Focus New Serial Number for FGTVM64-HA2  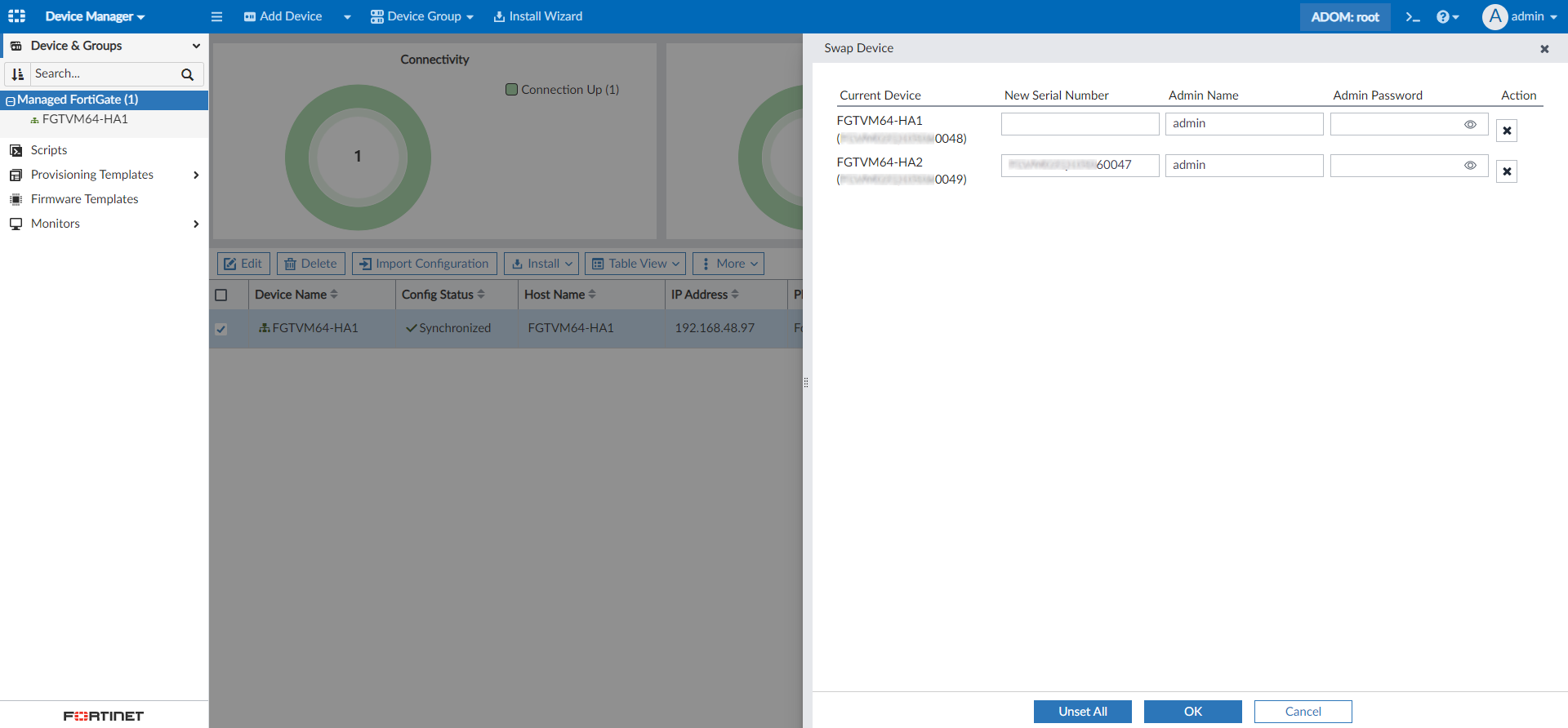pyautogui.click(x=1080, y=166)
